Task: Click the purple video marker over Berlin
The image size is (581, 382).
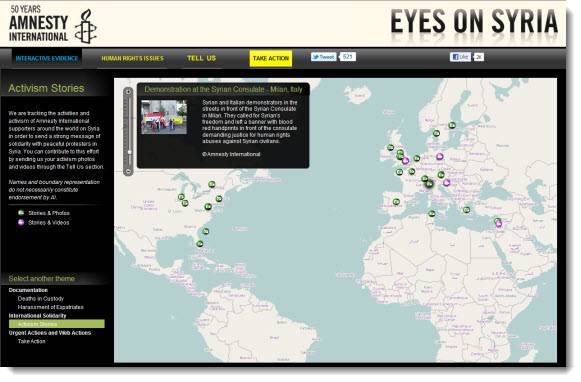Action: coord(440,157)
